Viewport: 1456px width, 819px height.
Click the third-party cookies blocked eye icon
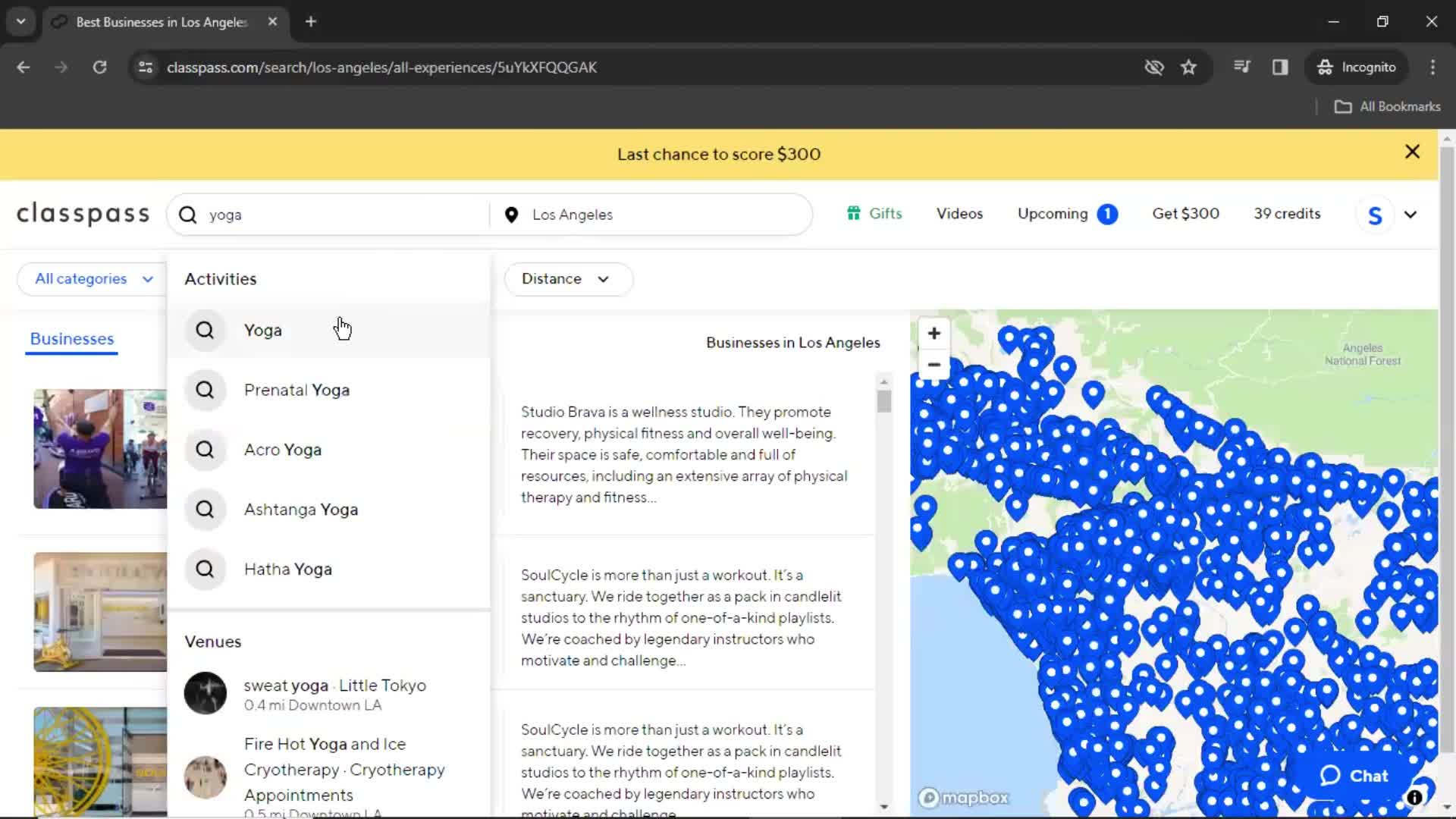pyautogui.click(x=1154, y=67)
